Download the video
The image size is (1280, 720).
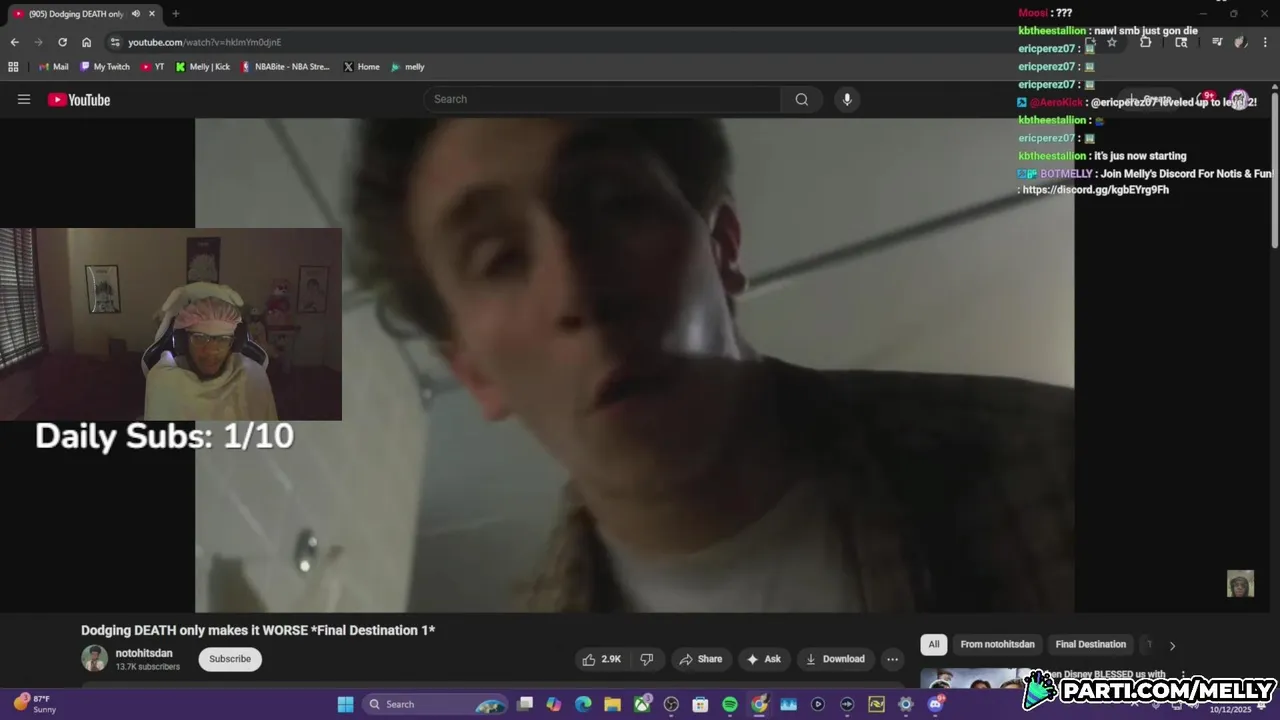(x=835, y=659)
